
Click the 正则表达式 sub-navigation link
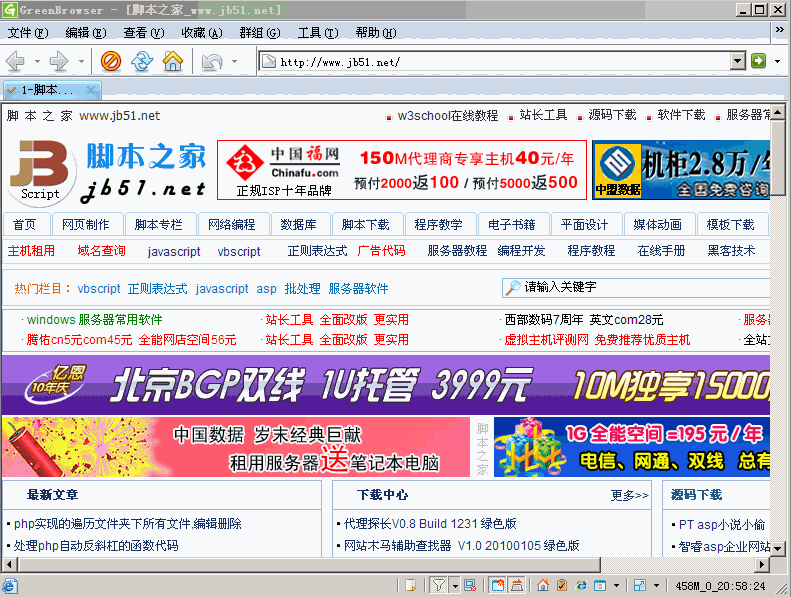[317, 251]
